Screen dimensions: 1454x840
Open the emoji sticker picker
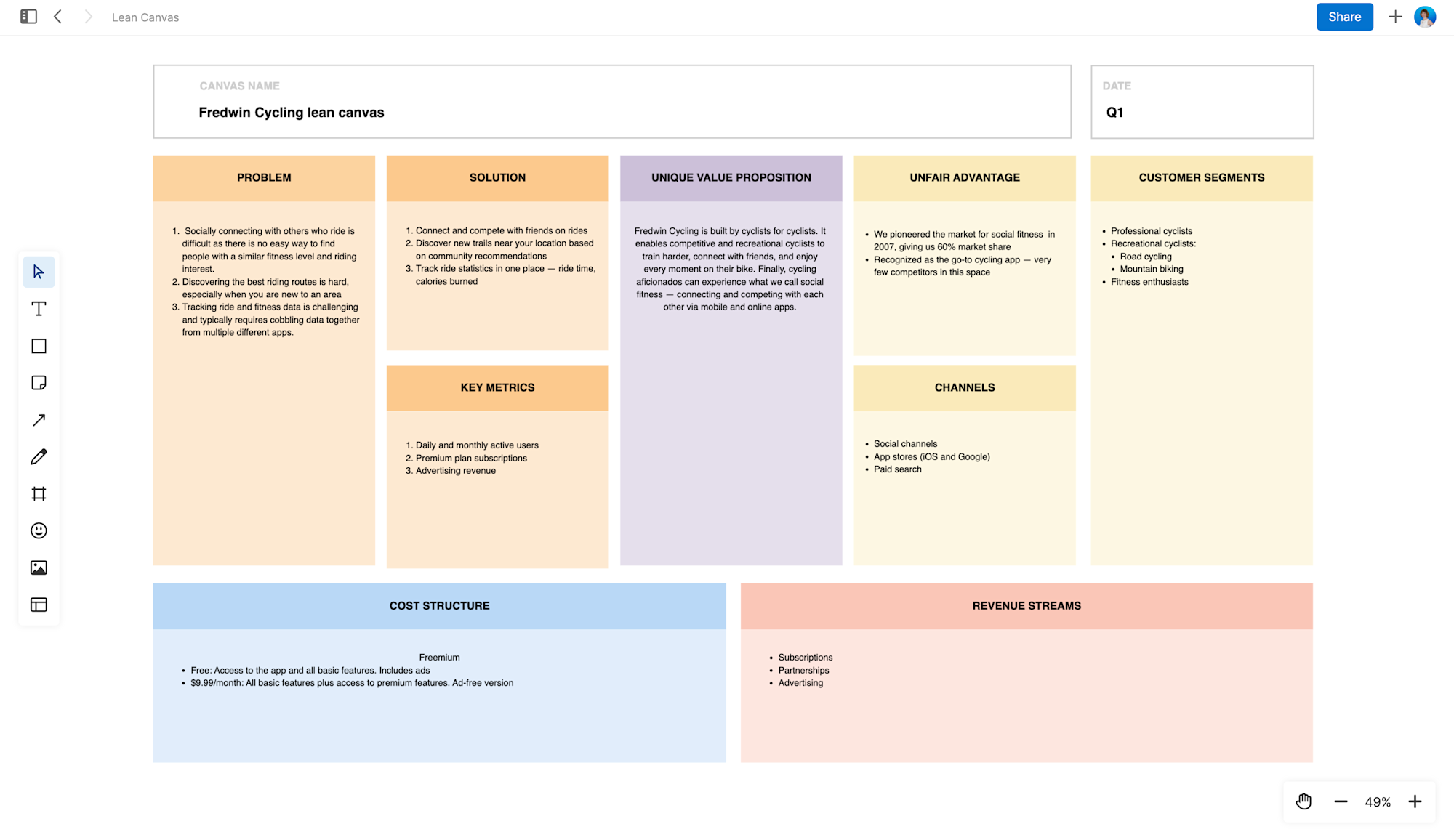coord(39,530)
